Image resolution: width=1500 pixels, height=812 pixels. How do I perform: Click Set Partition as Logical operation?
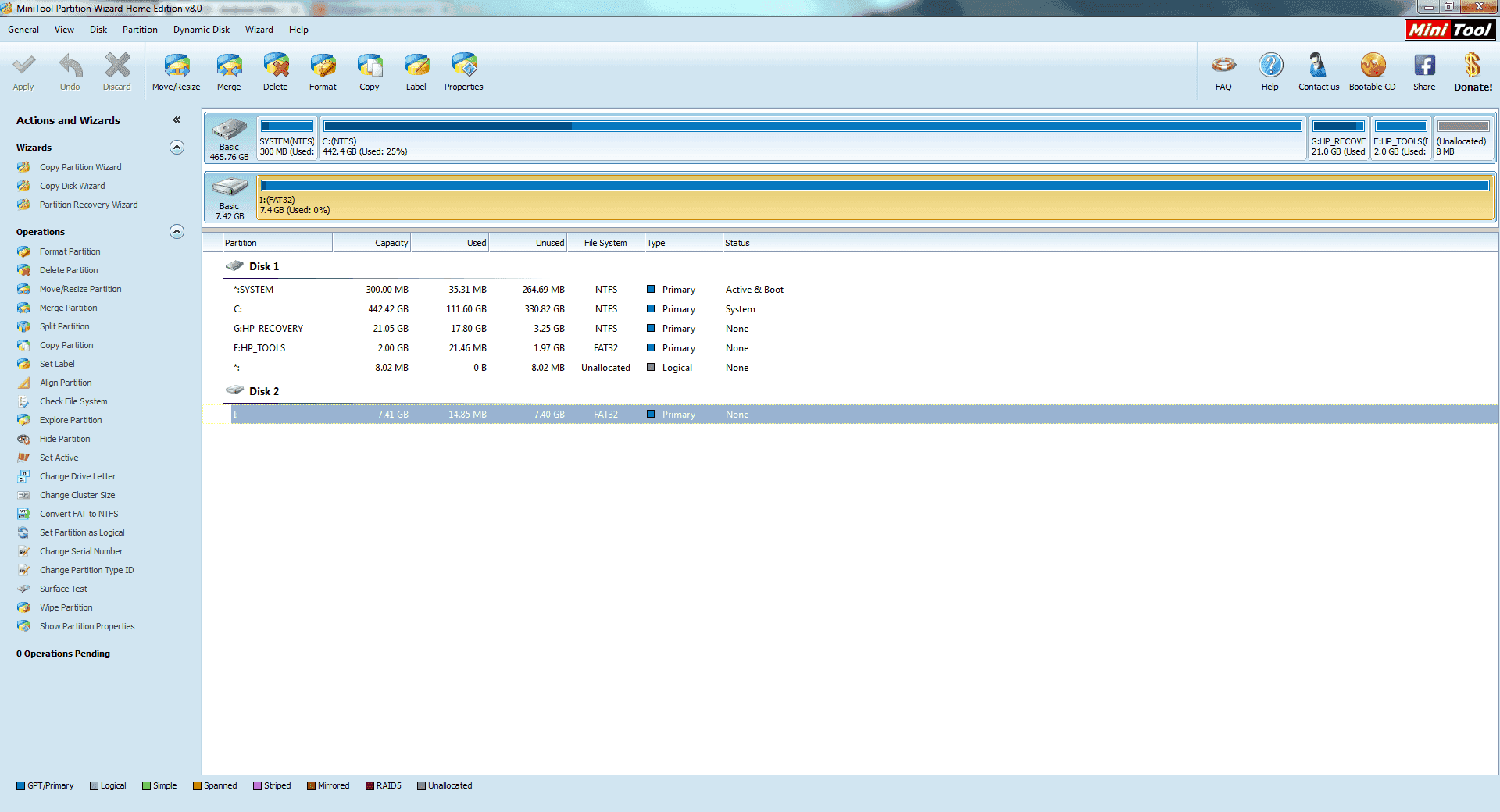coord(82,532)
